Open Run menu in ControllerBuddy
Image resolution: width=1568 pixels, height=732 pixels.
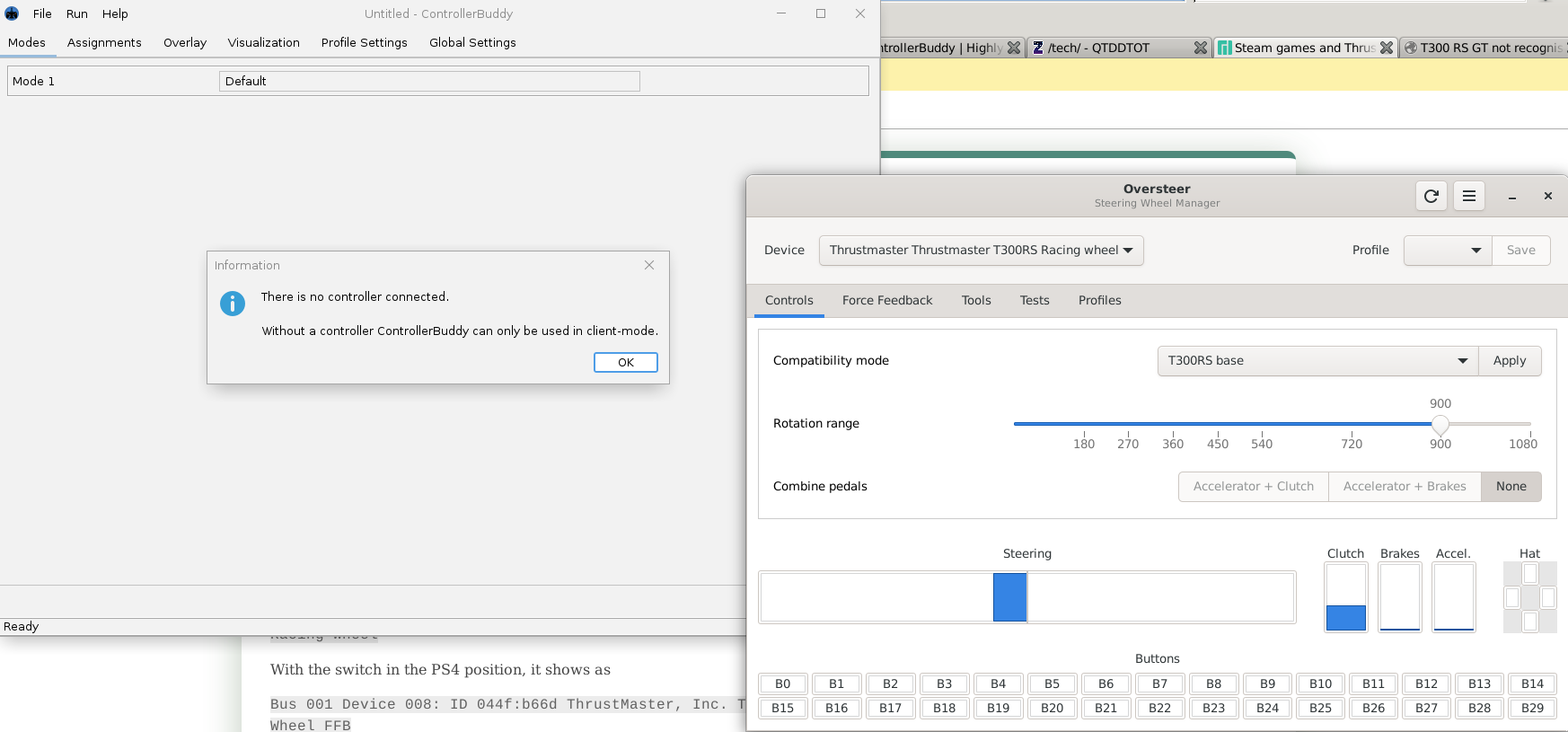pos(77,13)
